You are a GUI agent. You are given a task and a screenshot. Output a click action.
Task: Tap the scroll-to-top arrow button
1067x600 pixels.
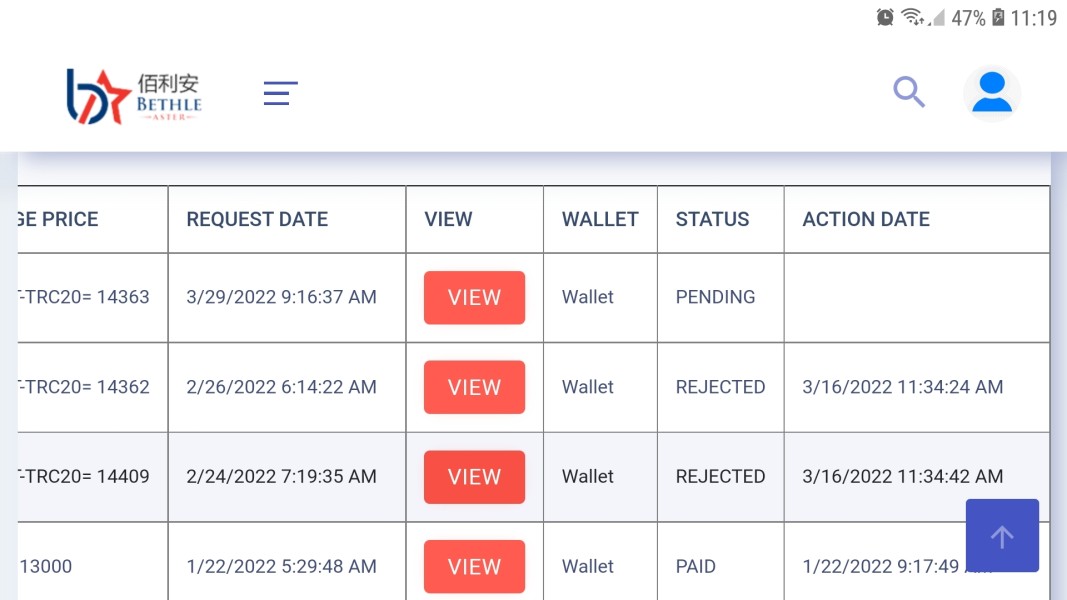1002,536
